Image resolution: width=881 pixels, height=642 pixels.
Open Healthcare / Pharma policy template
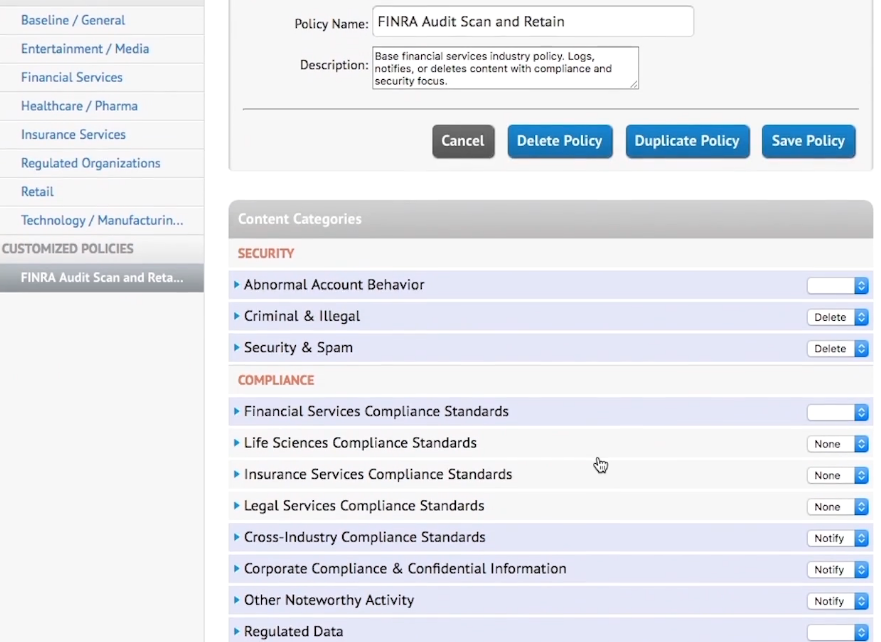79,106
